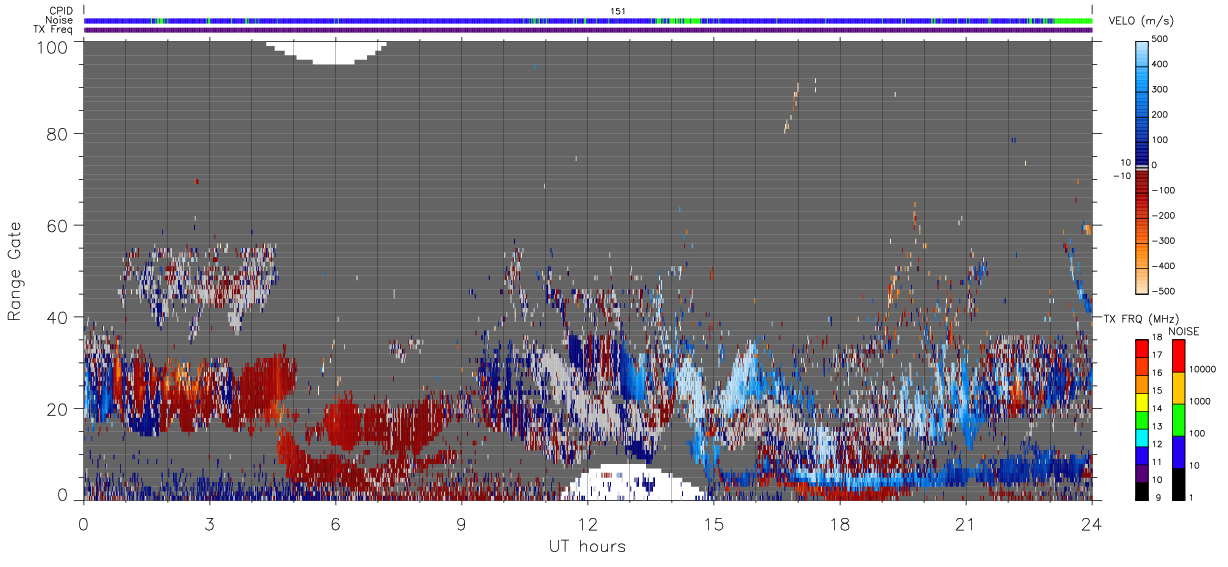1228x567 pixels.
Task: Click the 1000 tick on NOISE scale
Action: pos(1200,401)
